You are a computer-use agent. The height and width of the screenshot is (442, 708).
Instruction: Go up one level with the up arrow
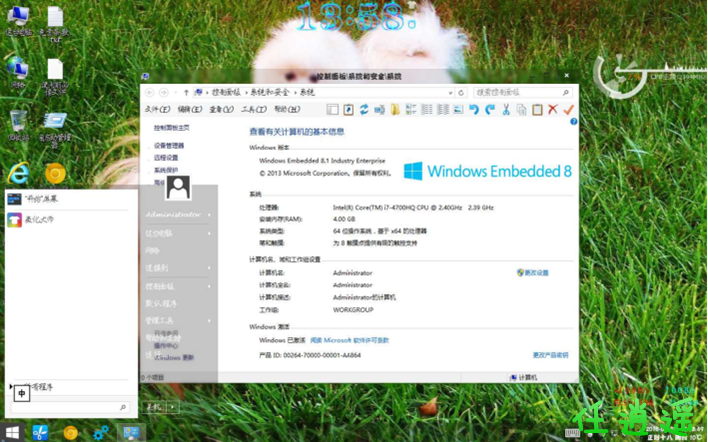point(186,93)
